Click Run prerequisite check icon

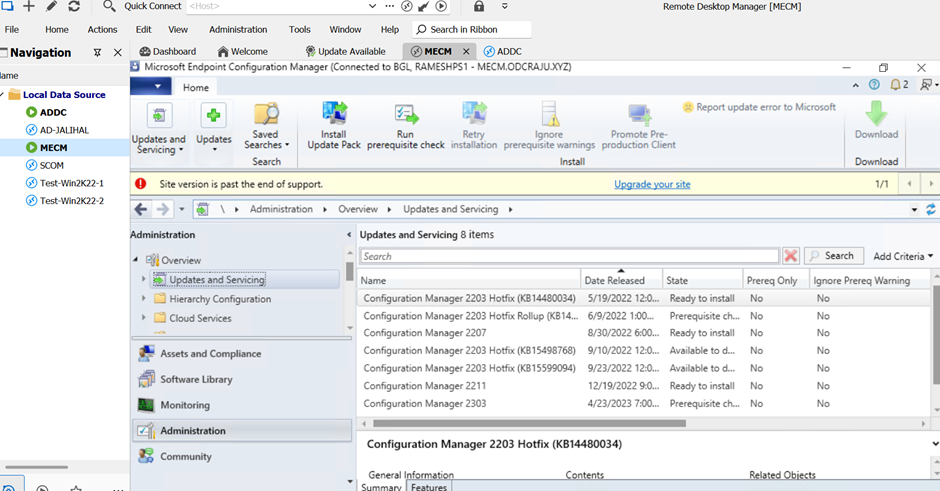coord(406,113)
